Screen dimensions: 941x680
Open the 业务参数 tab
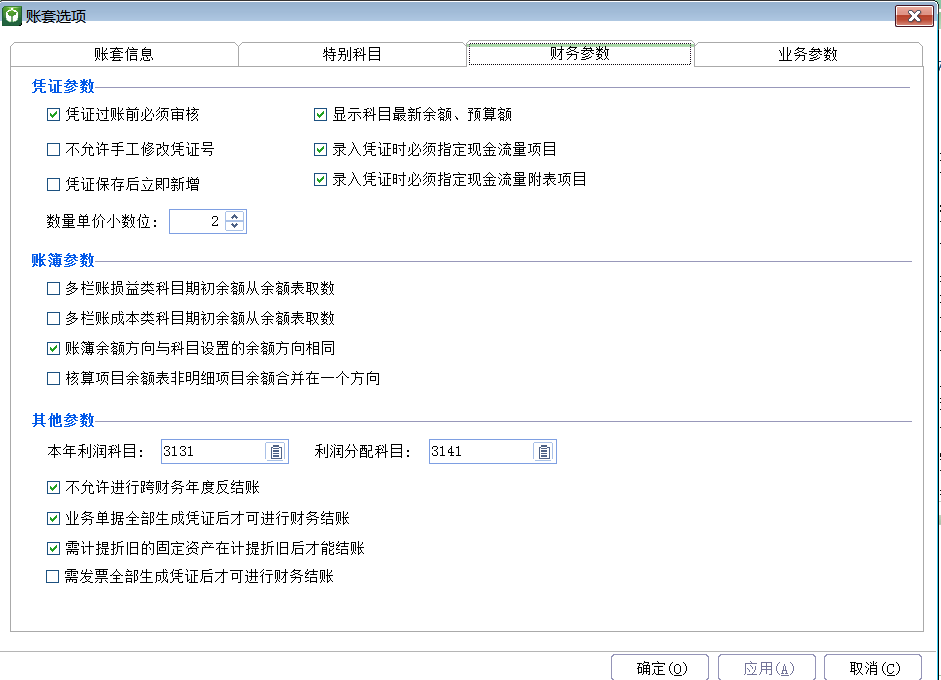(810, 54)
